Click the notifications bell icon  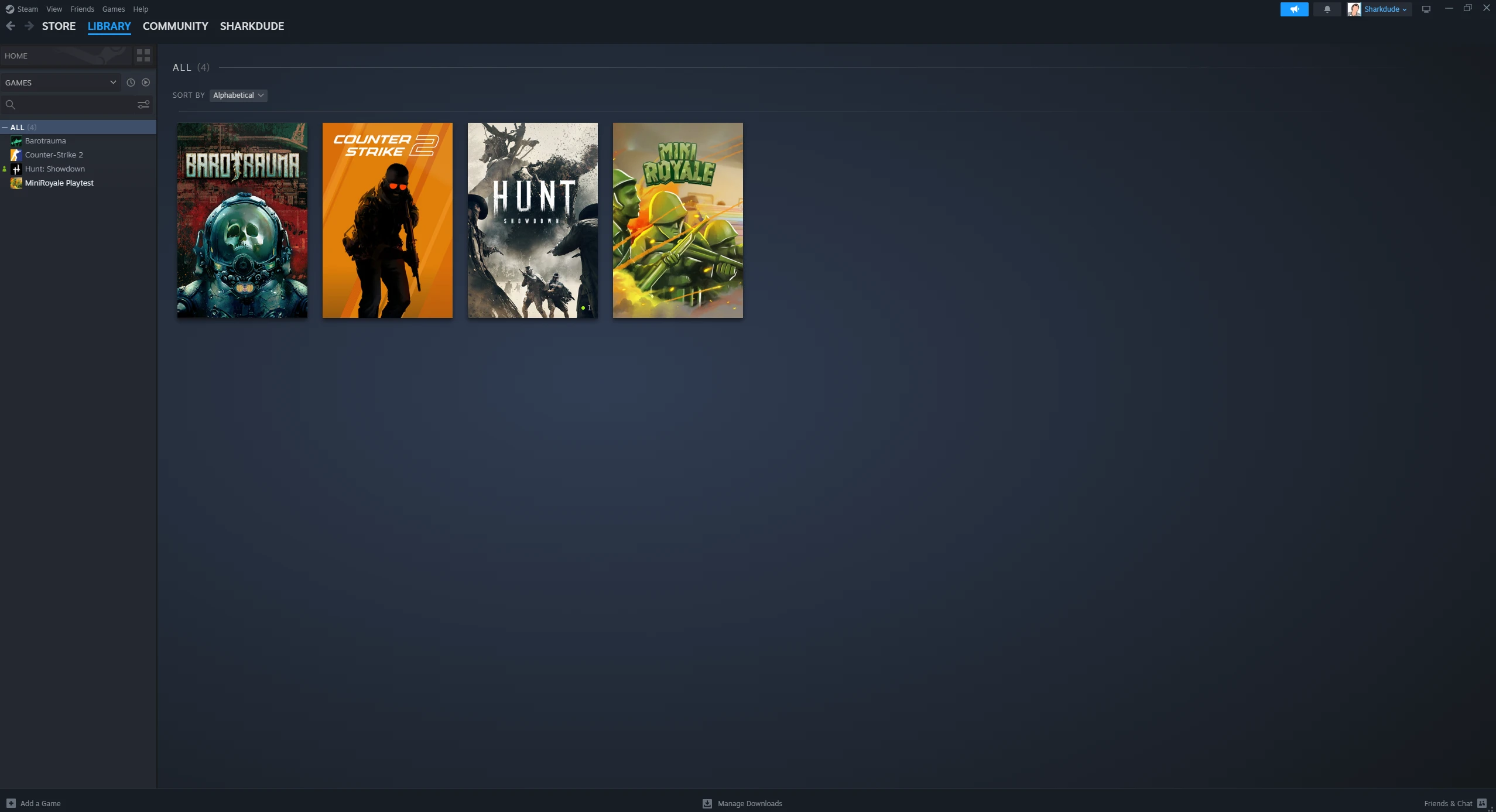(1326, 9)
